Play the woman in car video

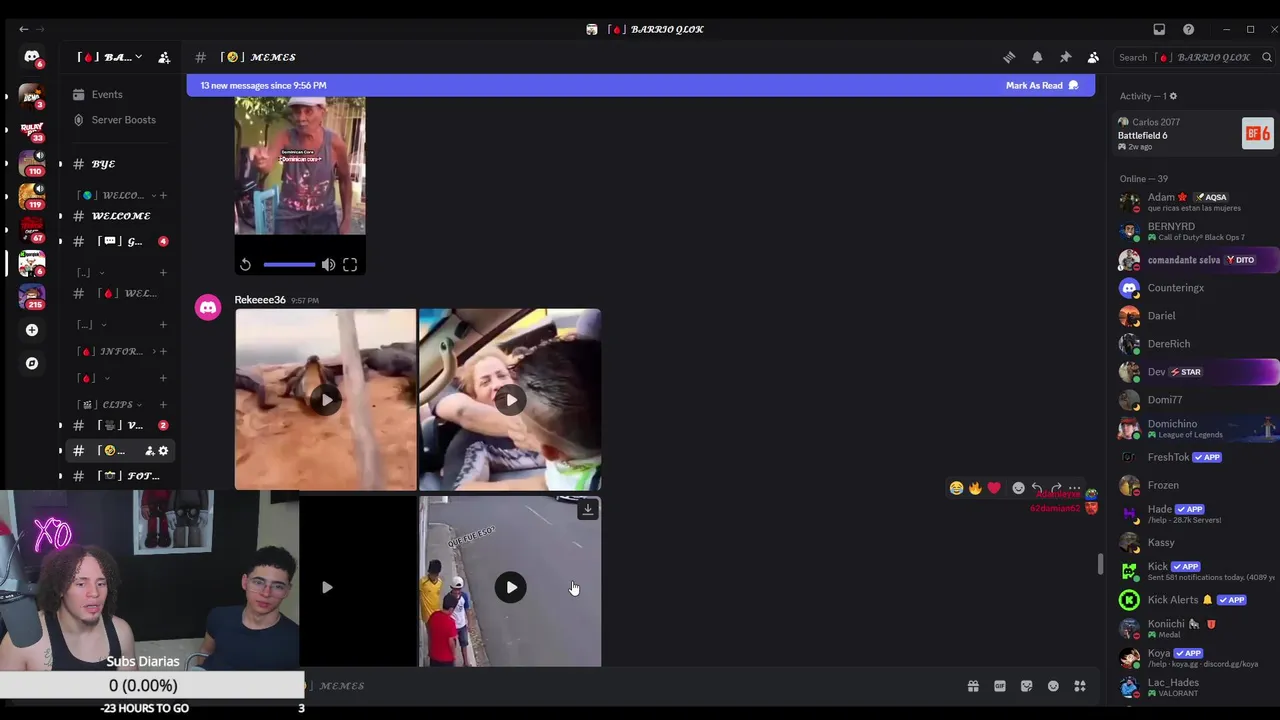point(511,400)
